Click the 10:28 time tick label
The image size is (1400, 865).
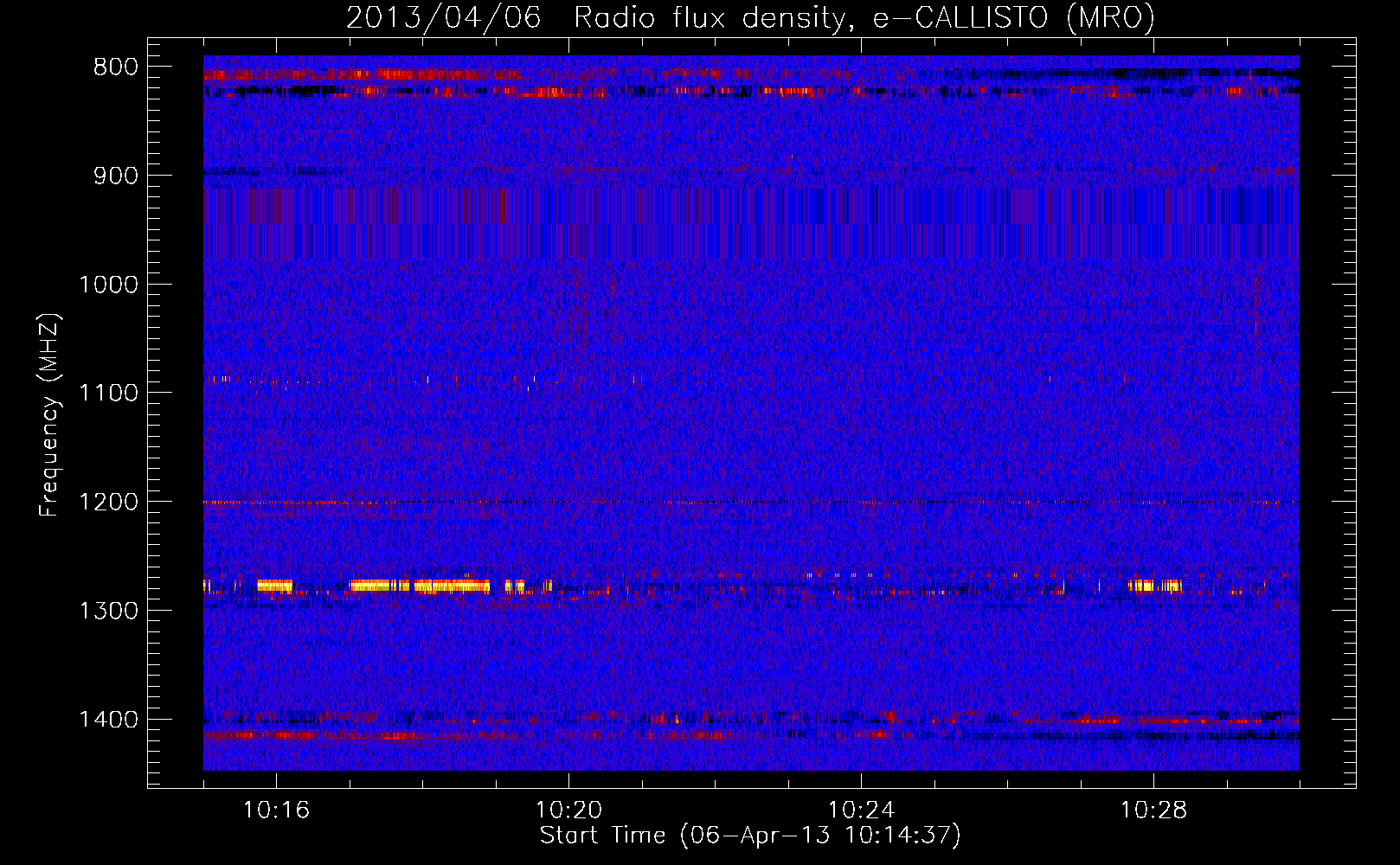pyautogui.click(x=1153, y=811)
